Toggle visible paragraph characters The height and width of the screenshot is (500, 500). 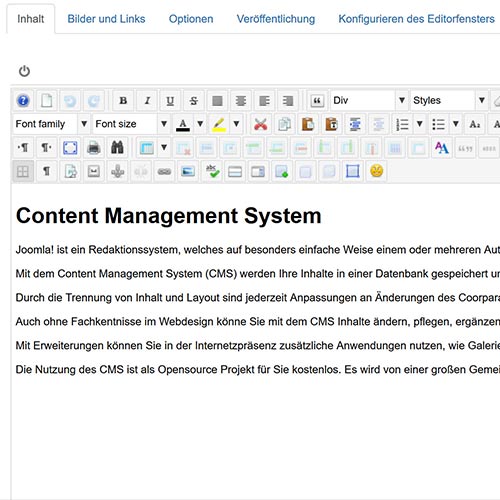pos(47,171)
